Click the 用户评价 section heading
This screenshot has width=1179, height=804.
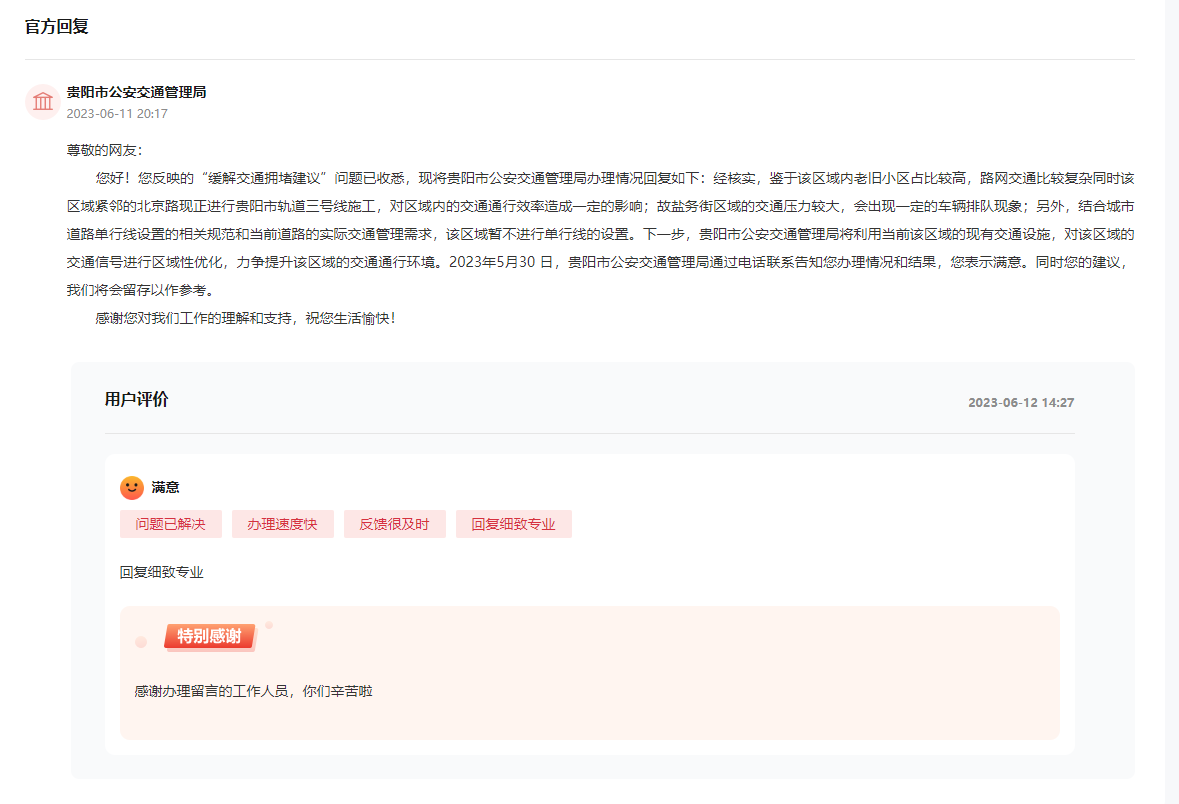coord(137,400)
